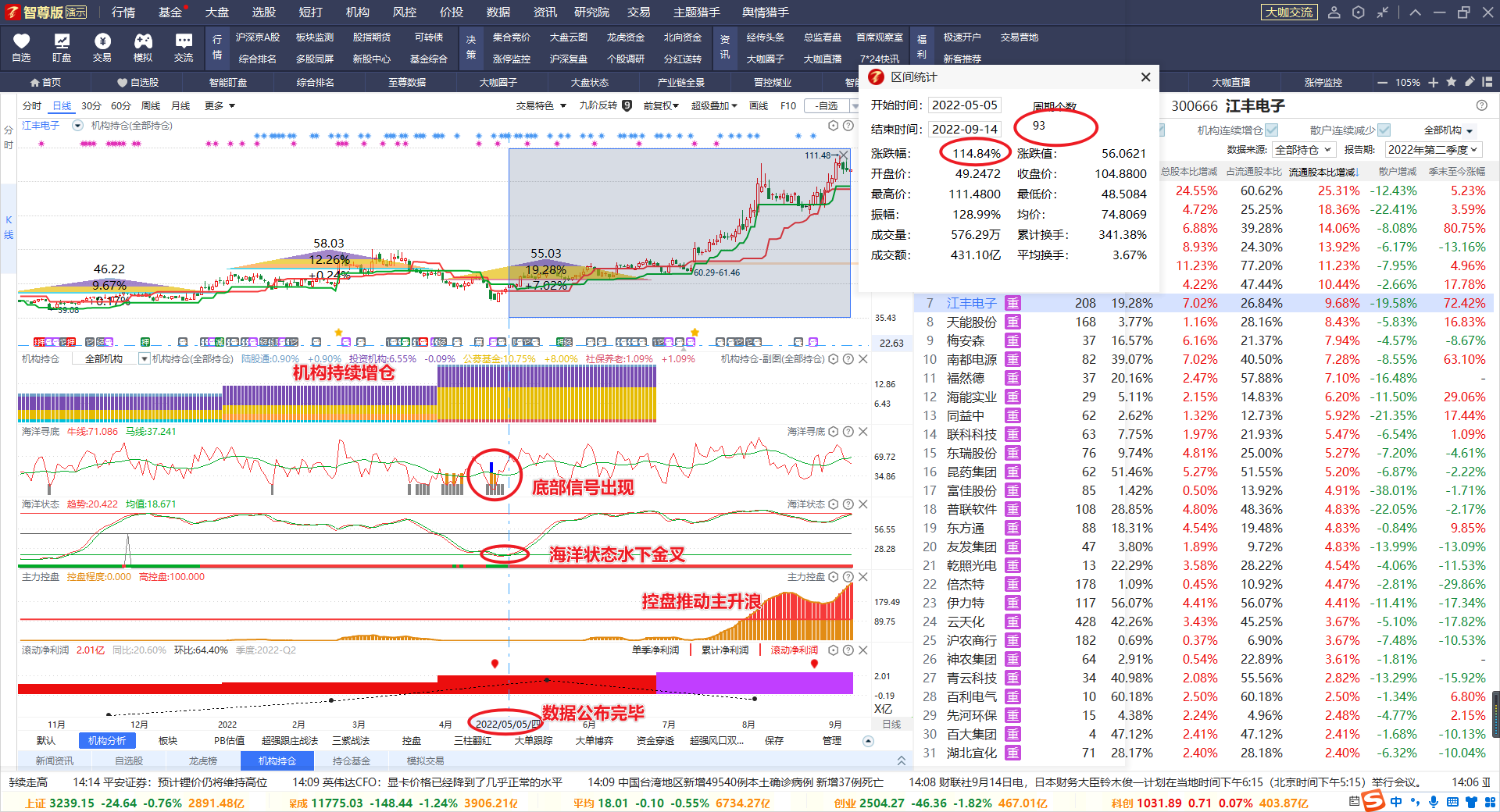The height and width of the screenshot is (812, 1500).
Task: Open the 超级叠加 dropdown
Action: 714,106
